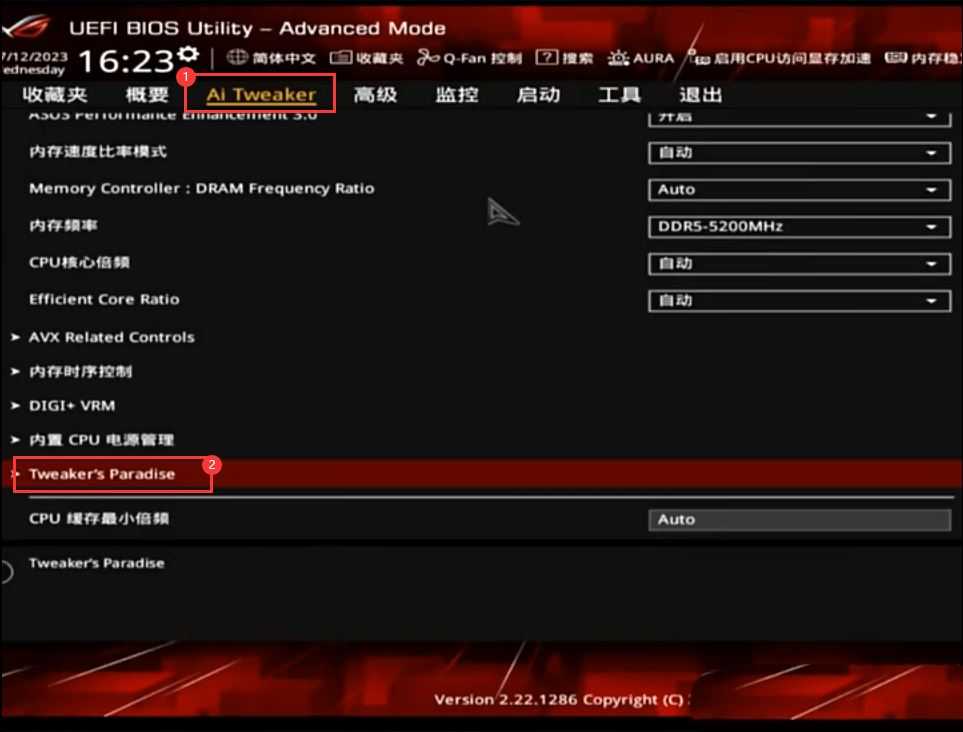Screen dimensions: 963x732
Task: Open the AURA lighting icon
Action: pos(618,58)
